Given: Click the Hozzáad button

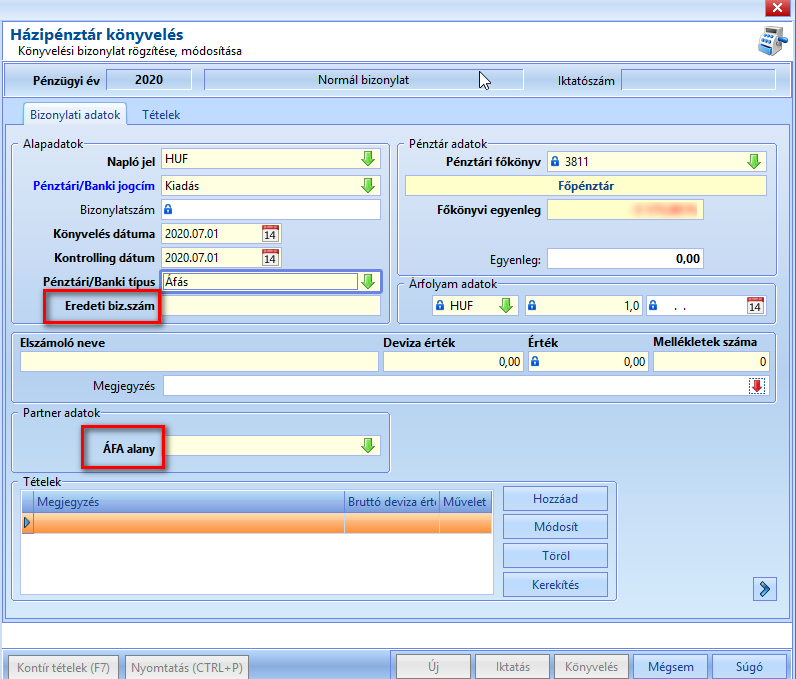Looking at the screenshot, I should tap(555, 499).
